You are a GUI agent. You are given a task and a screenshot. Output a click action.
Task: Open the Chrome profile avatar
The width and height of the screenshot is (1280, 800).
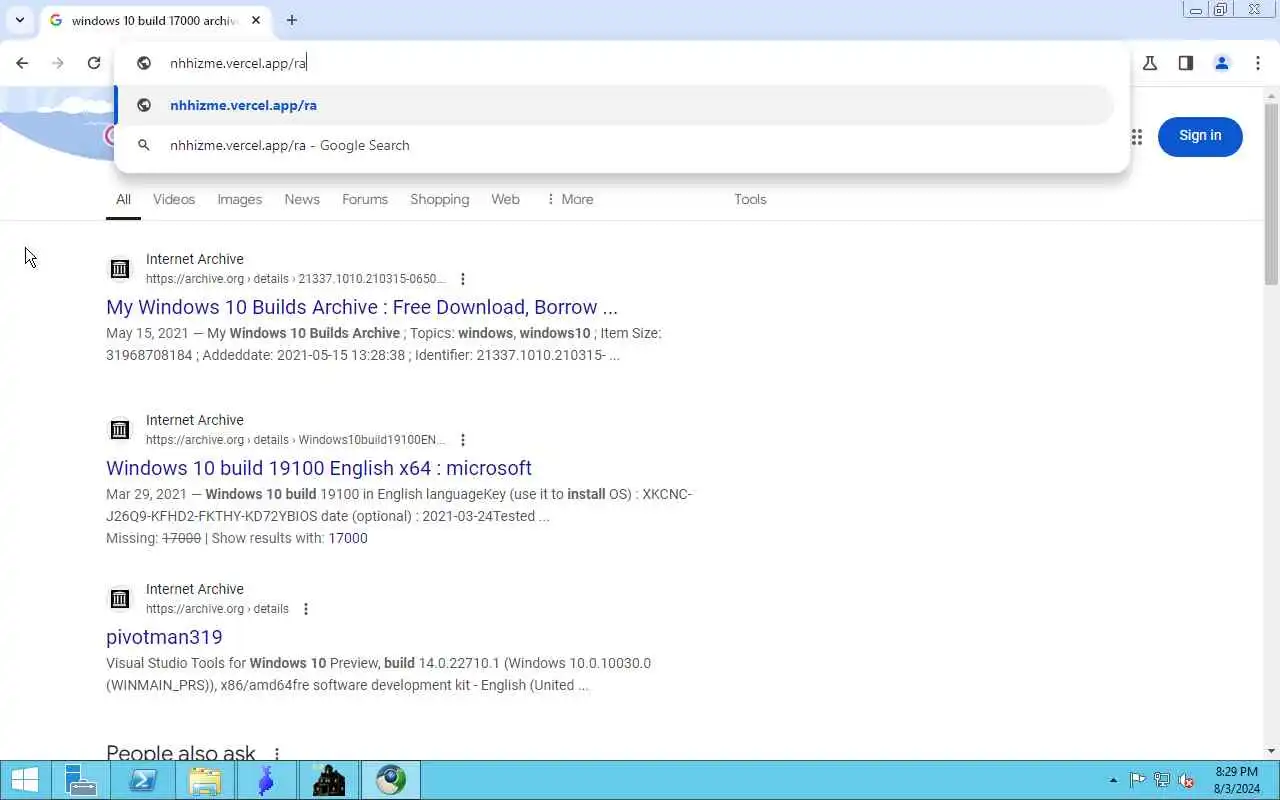[1222, 63]
